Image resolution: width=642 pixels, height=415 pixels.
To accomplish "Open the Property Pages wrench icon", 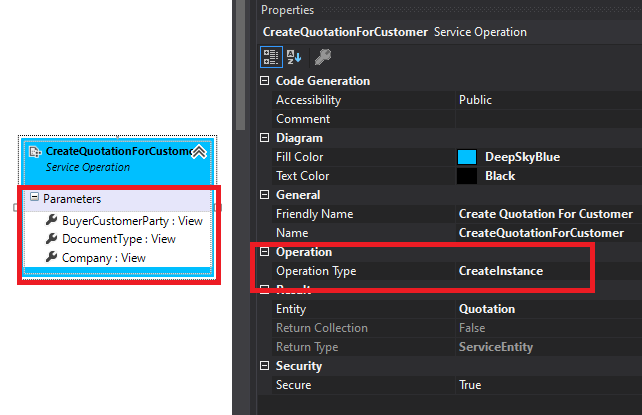I will 323,57.
